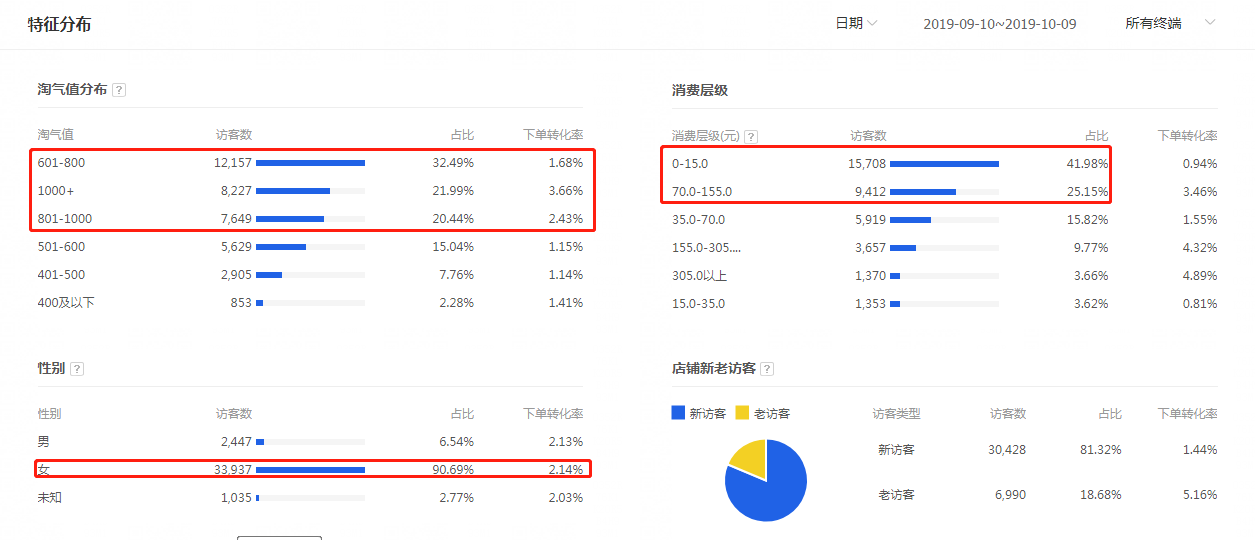Click the 2019-09-10~2019-10-09 date range
The width and height of the screenshot is (1255, 540).
tap(999, 24)
